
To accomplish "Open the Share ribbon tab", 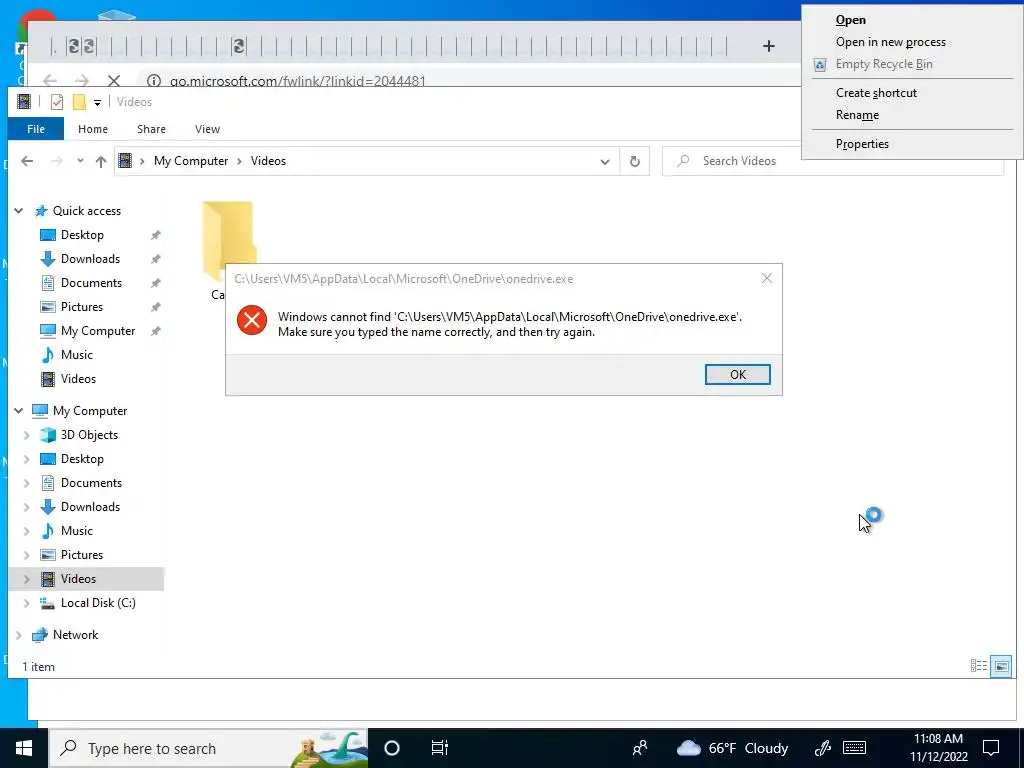I will pyautogui.click(x=151, y=129).
